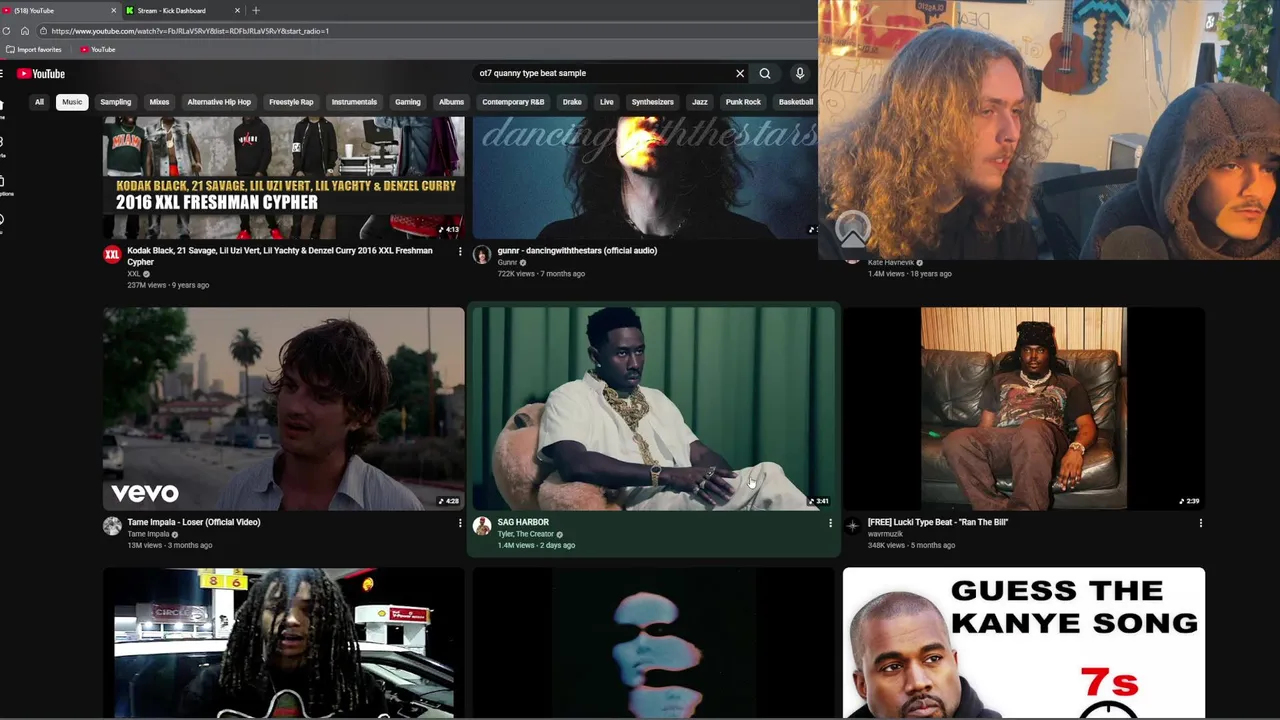Open more options for SAG HARBOR
The image size is (1280, 720).
point(830,522)
